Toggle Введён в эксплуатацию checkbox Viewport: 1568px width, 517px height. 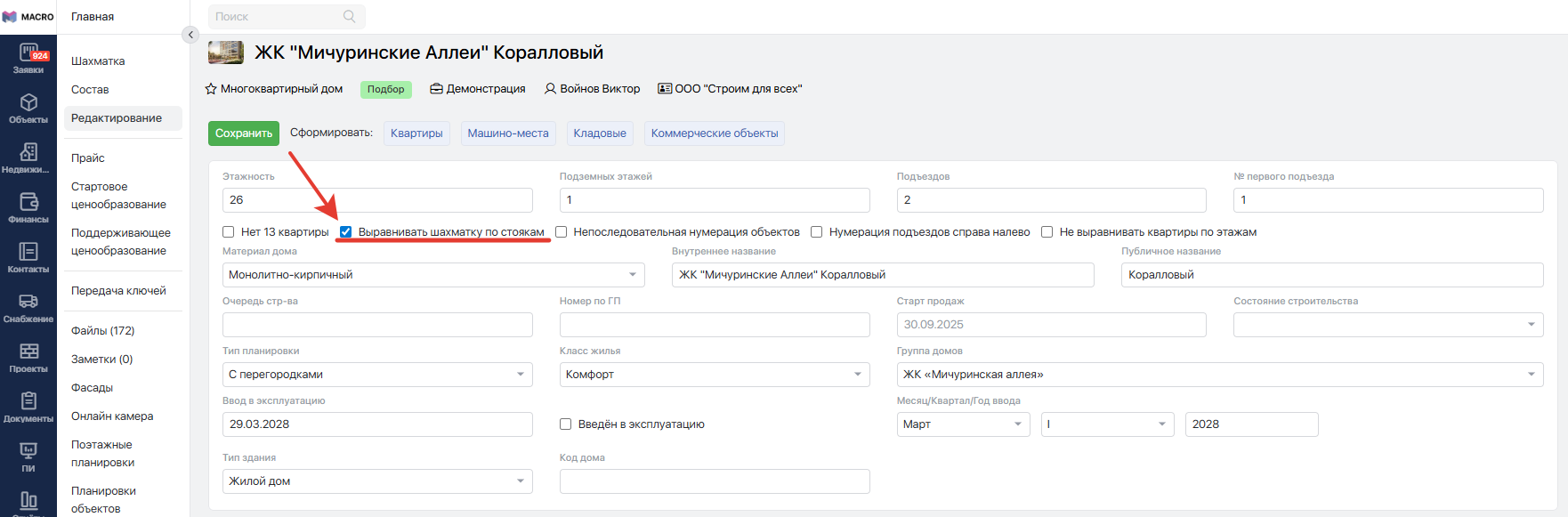tap(565, 424)
